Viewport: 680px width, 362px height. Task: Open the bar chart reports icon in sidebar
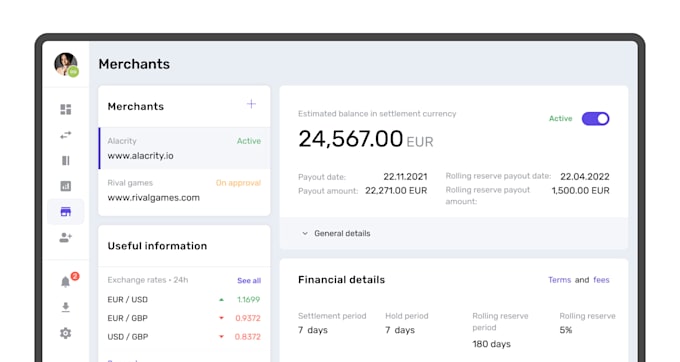pyautogui.click(x=65, y=186)
